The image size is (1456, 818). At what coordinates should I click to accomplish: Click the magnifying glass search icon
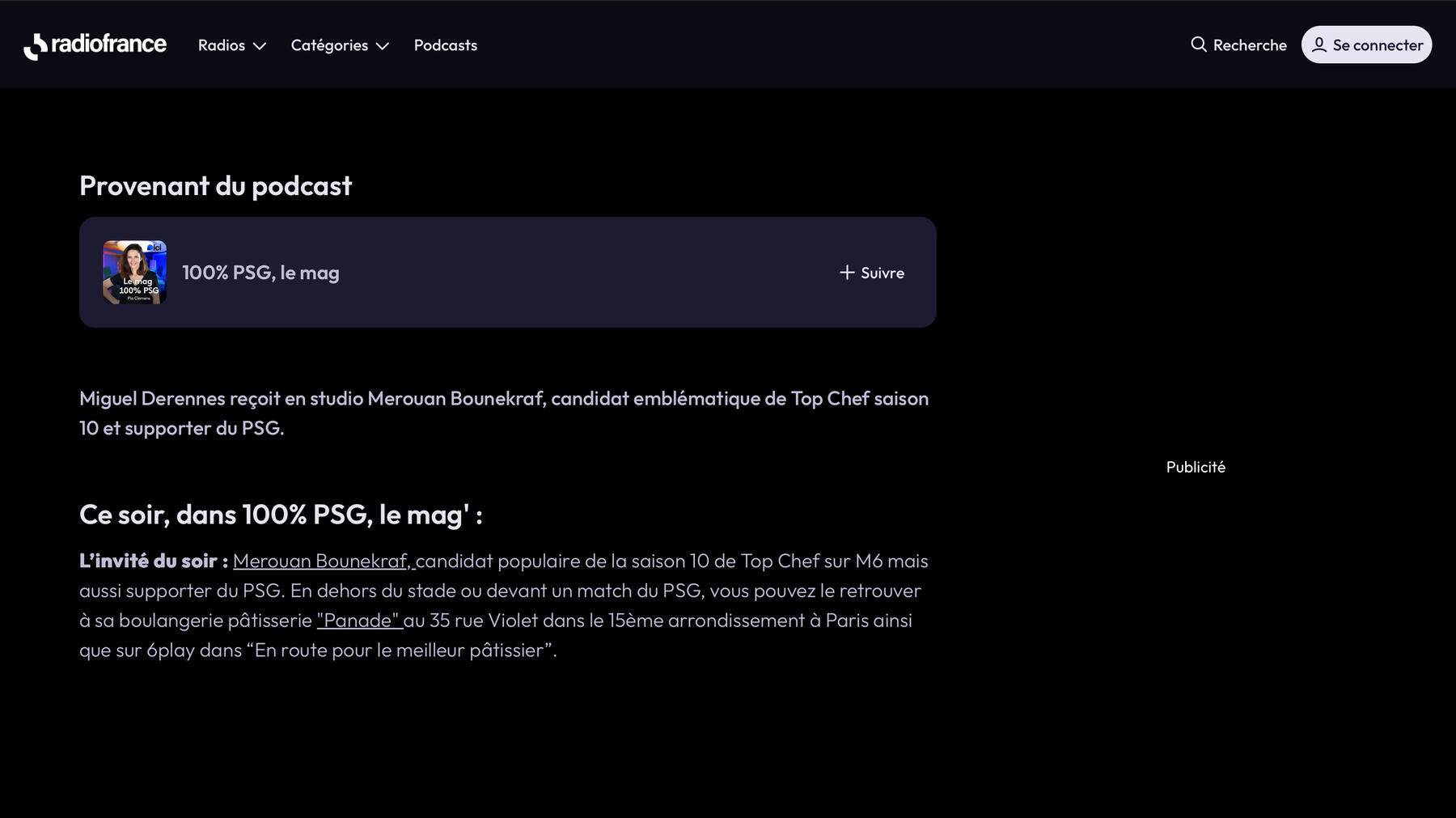(x=1198, y=45)
